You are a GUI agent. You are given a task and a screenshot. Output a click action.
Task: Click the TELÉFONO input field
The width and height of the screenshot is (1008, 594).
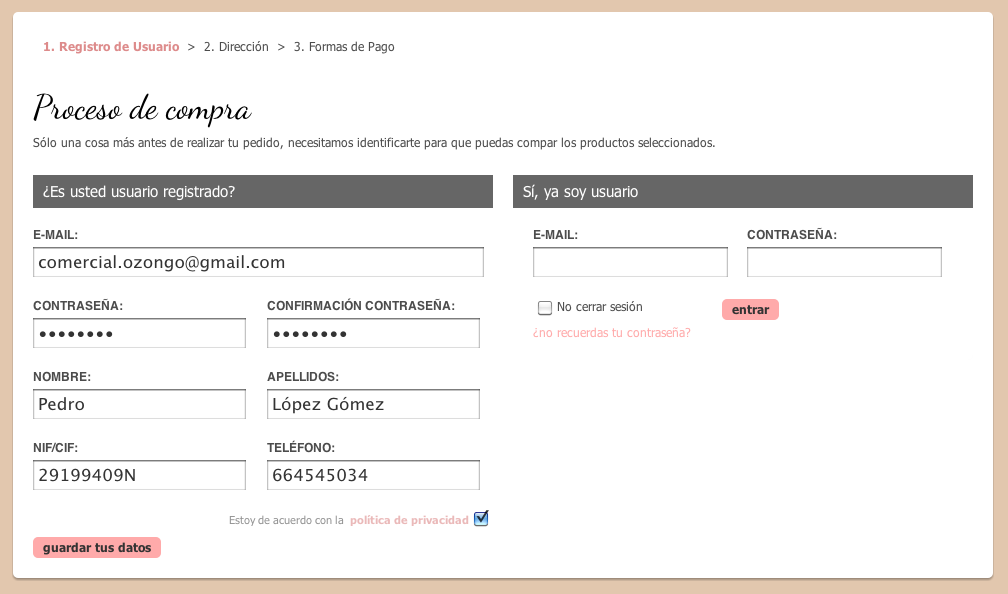click(373, 475)
